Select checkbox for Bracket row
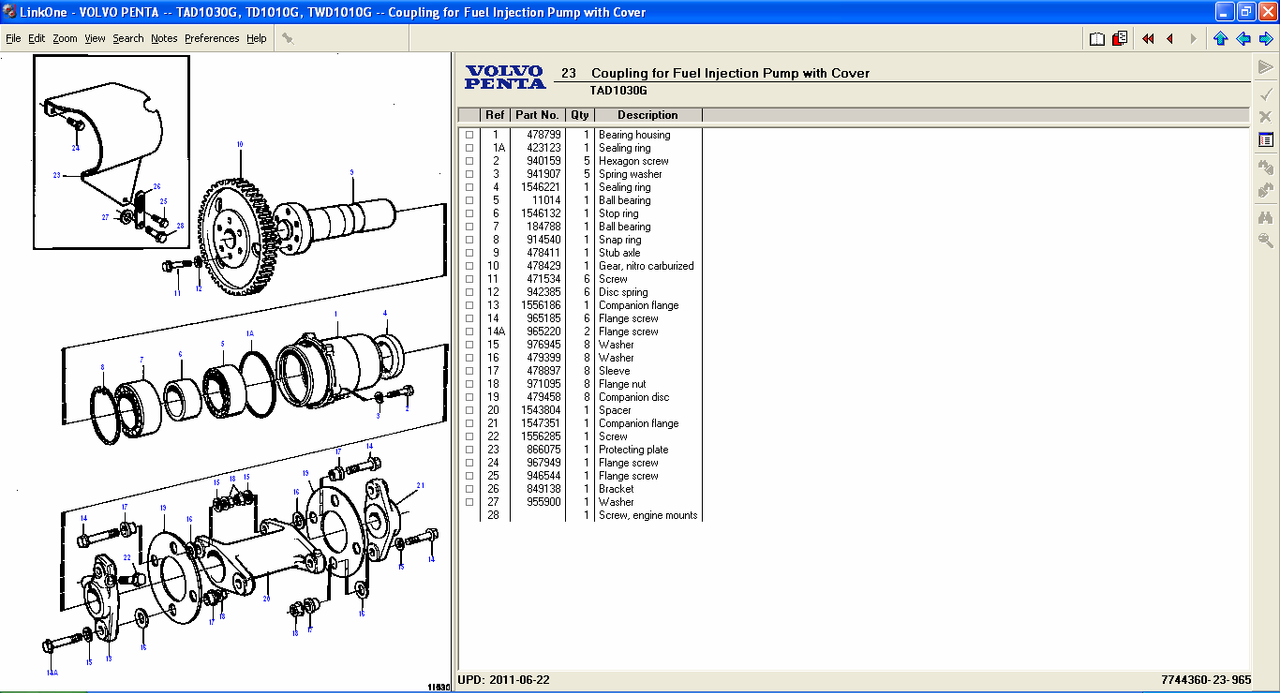1280x693 pixels. pyautogui.click(x=469, y=489)
